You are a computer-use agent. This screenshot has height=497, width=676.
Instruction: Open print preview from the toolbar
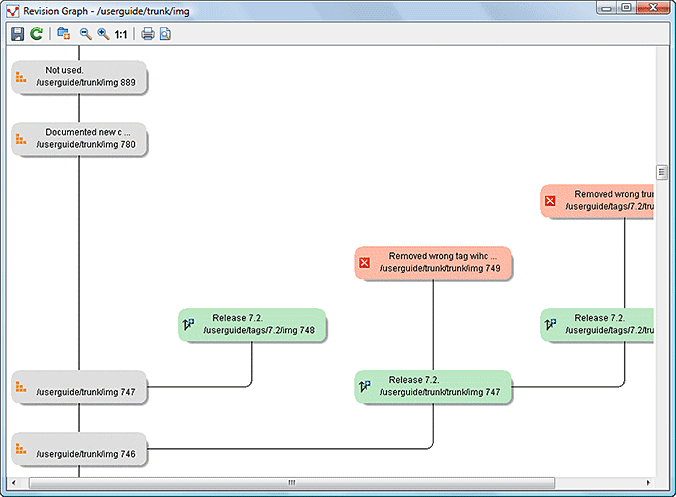tap(165, 34)
